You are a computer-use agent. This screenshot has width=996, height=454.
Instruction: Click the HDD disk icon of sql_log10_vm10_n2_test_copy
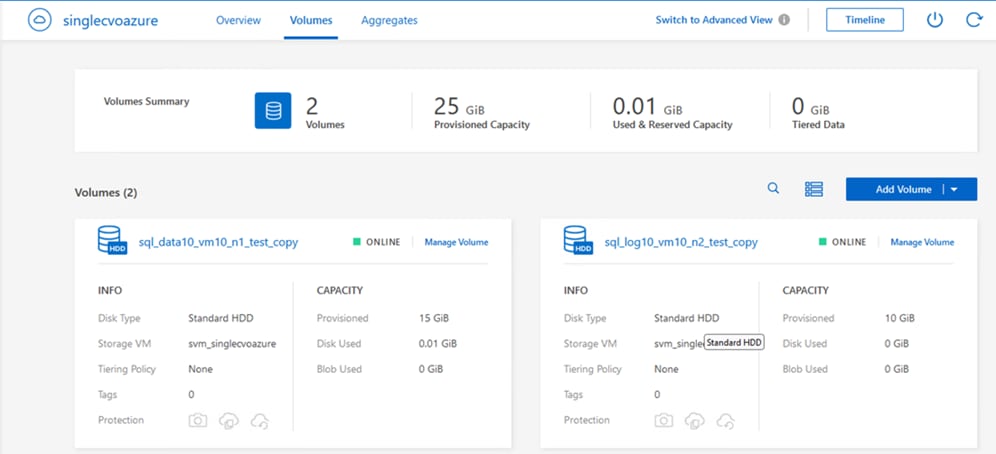click(x=579, y=240)
